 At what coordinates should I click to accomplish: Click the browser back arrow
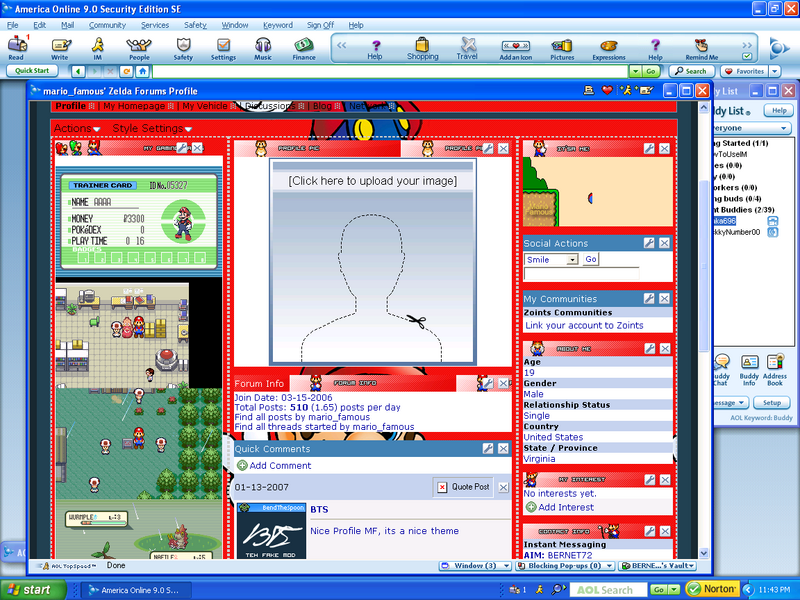pyautogui.click(x=78, y=71)
